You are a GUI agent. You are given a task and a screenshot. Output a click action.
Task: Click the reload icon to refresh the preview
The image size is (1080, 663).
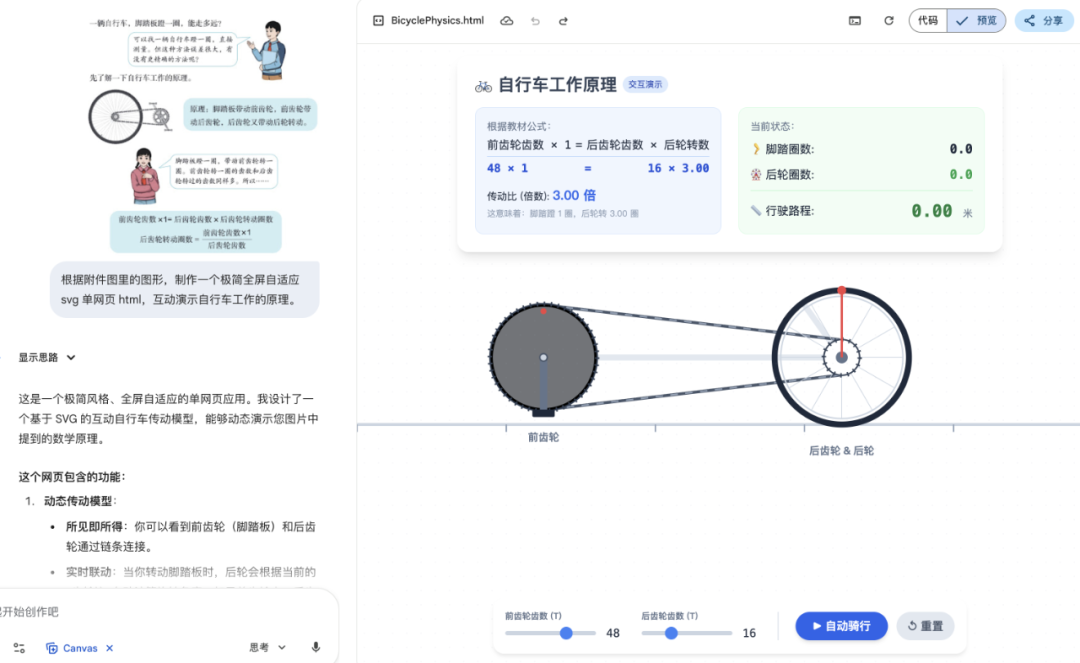pos(889,20)
